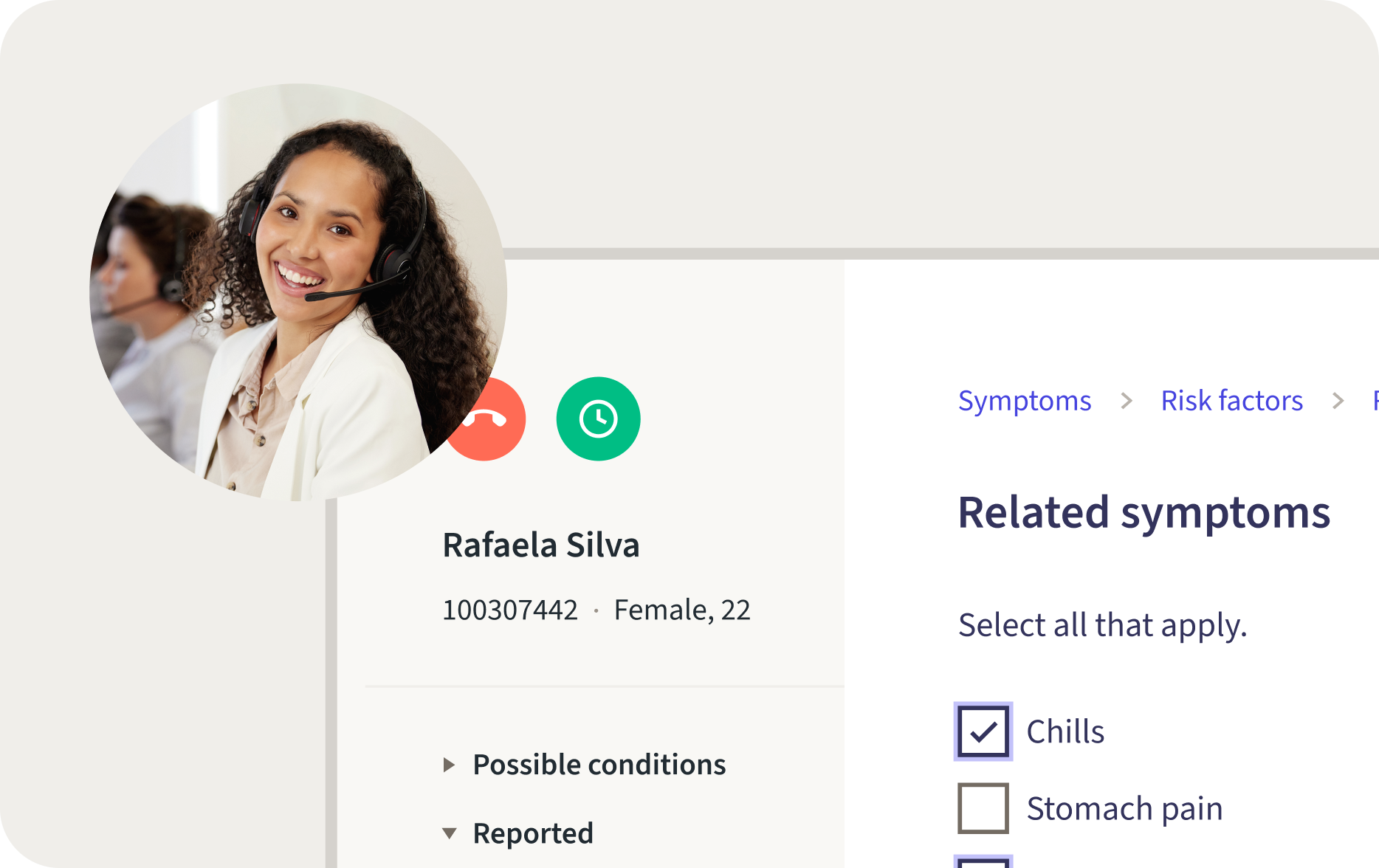Open the call history clock icon
Screen dimensions: 1379x868
[x=598, y=418]
